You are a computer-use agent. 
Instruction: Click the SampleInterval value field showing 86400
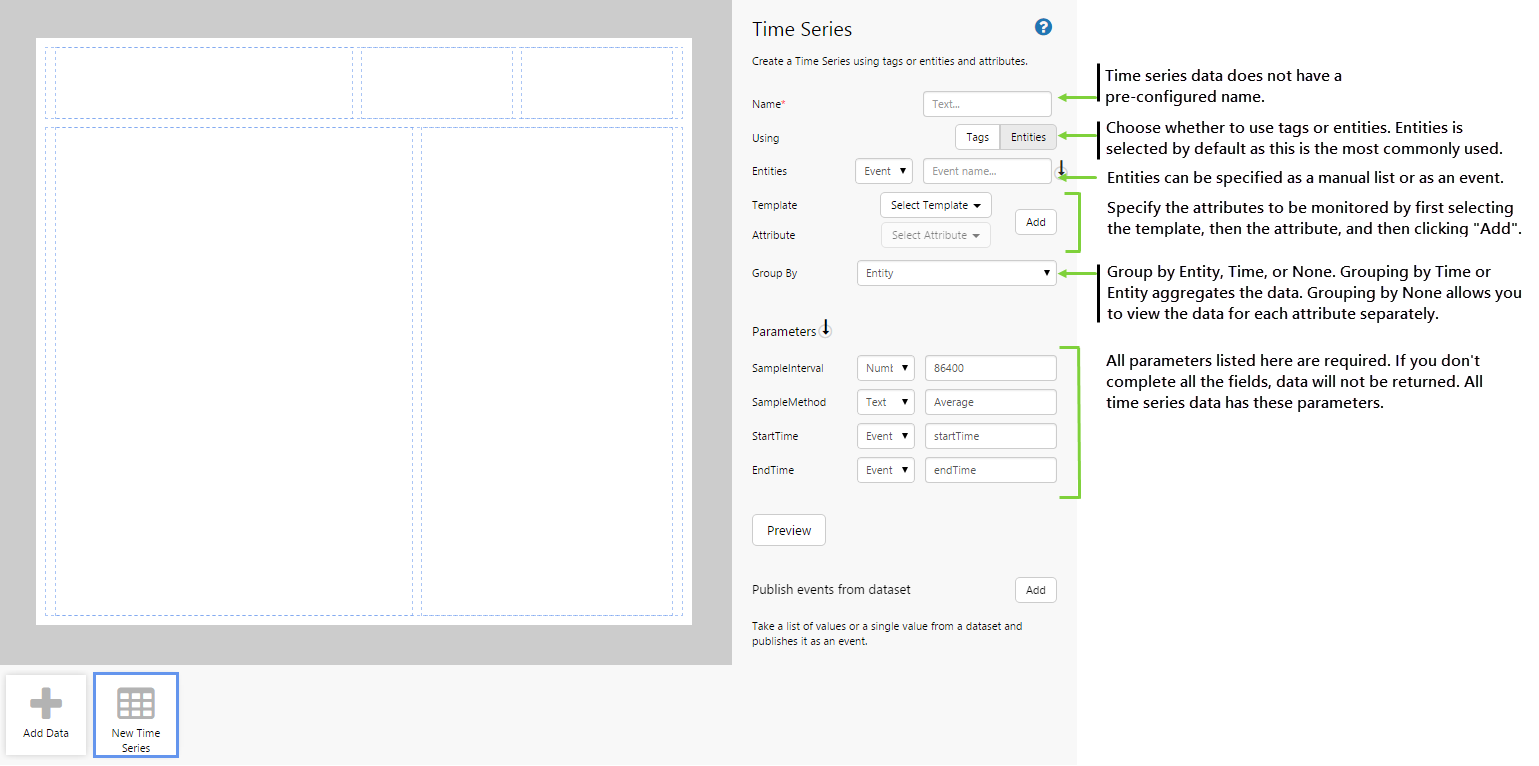pyautogui.click(x=990, y=368)
